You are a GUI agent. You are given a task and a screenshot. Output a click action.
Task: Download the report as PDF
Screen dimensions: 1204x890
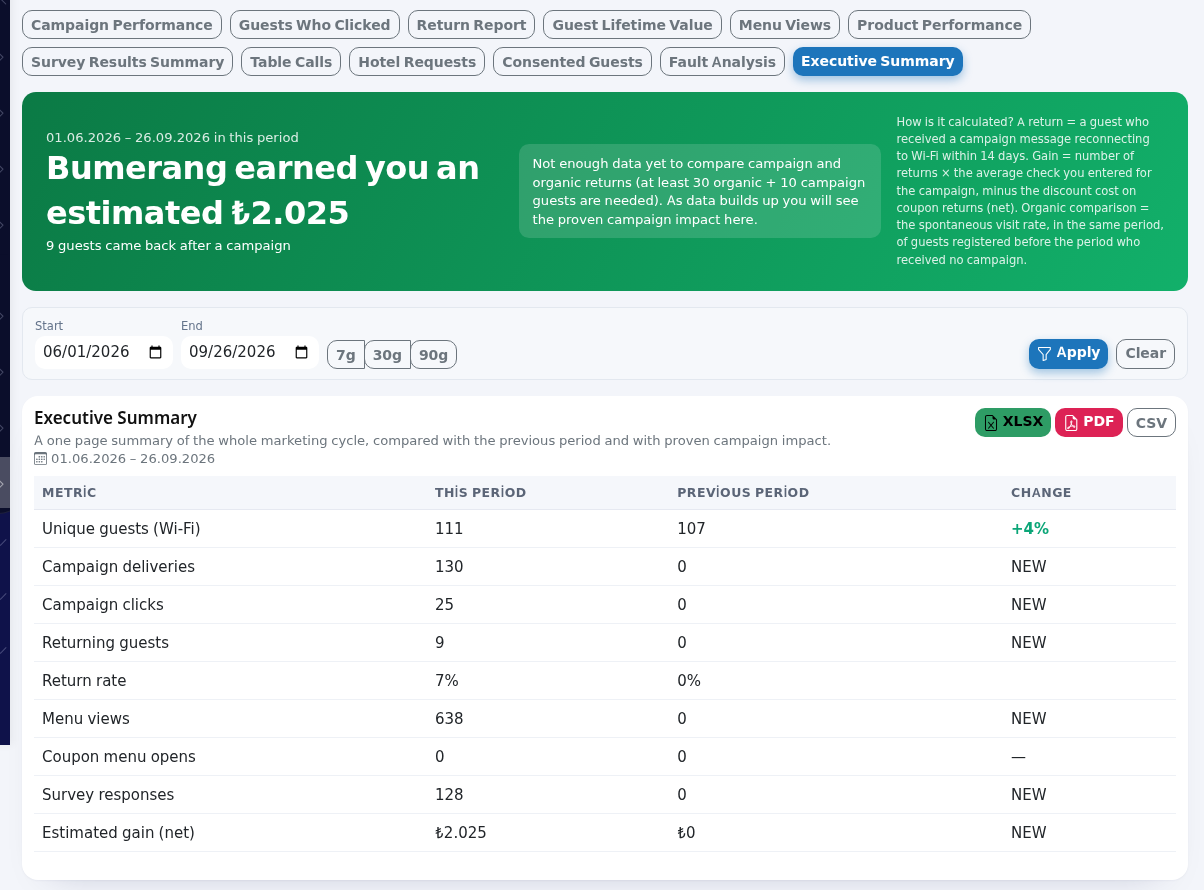pos(1089,422)
